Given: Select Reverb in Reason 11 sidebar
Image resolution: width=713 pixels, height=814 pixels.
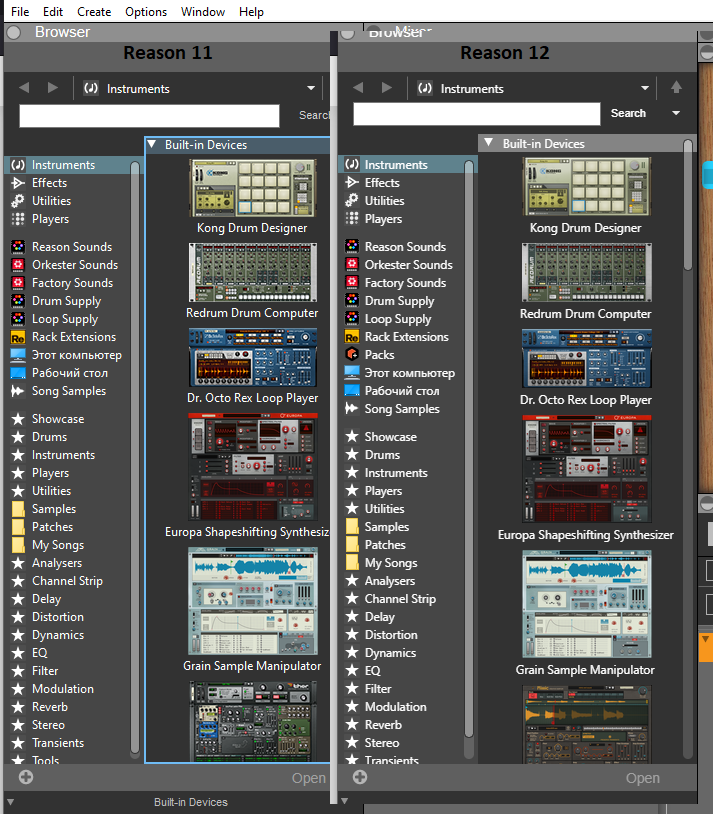Looking at the screenshot, I should pyautogui.click(x=49, y=707).
